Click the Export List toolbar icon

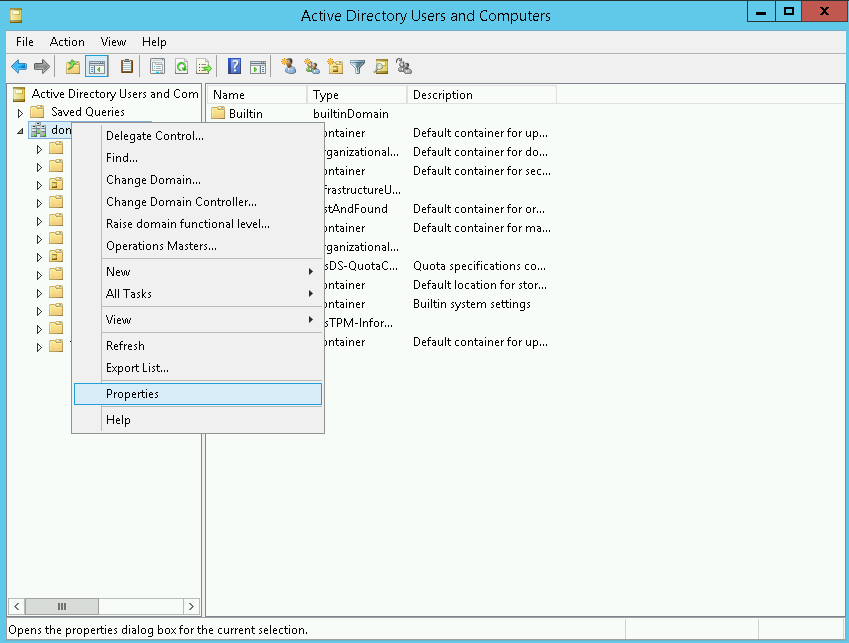[x=204, y=67]
